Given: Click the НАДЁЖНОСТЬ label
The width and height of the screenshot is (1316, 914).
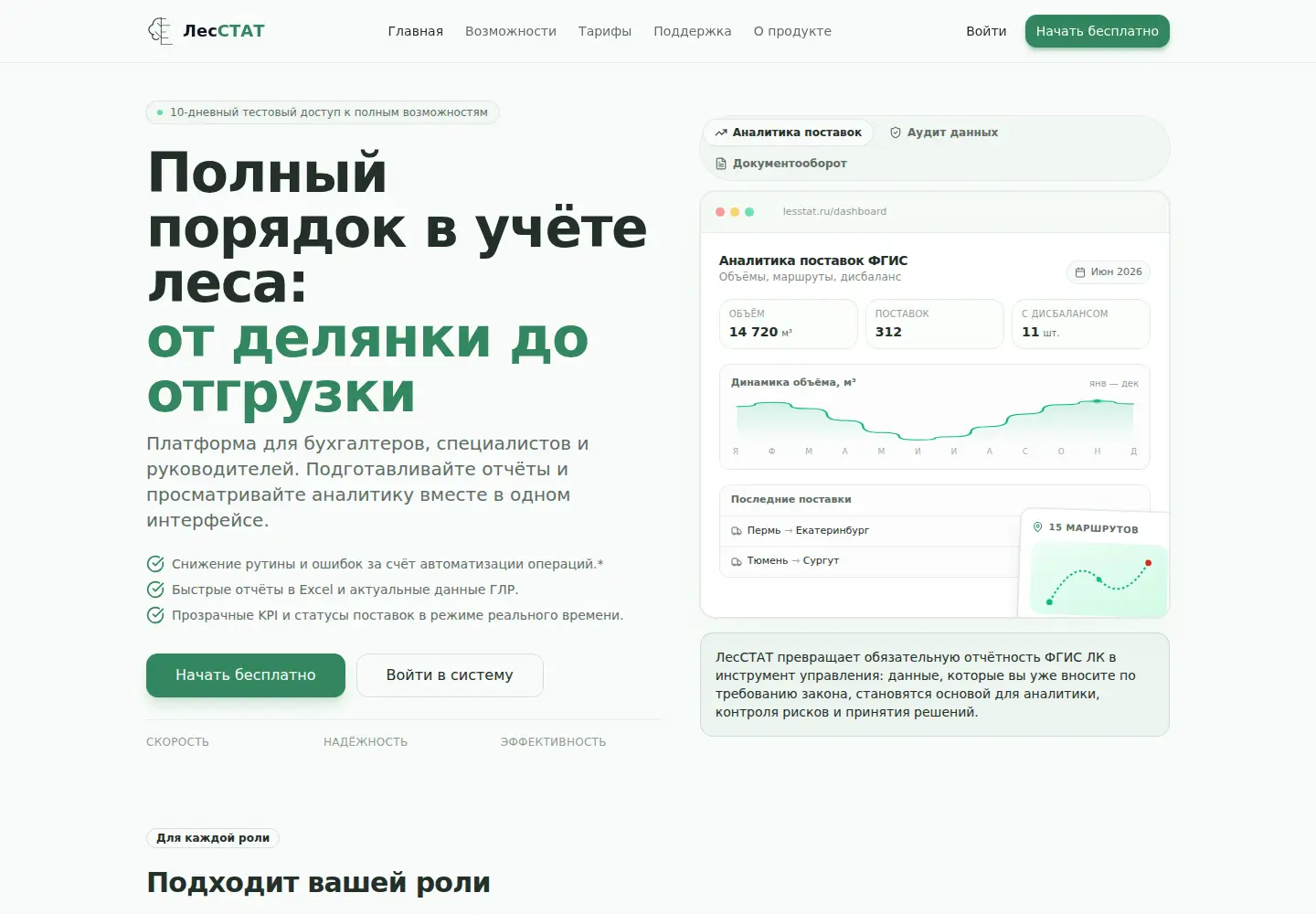Looking at the screenshot, I should click(x=366, y=742).
